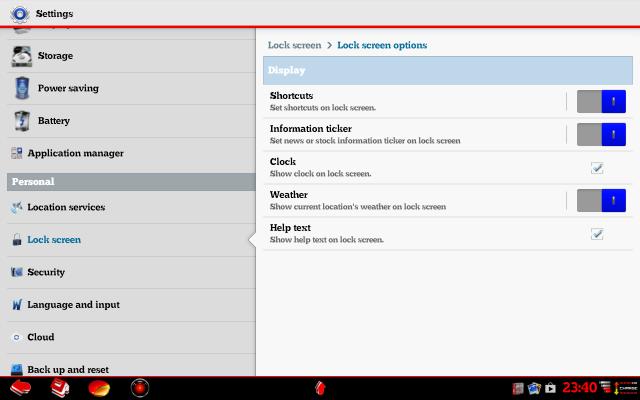Image resolution: width=640 pixels, height=400 pixels.
Task: Tap the clock showing 23:40
Action: click(x=579, y=387)
